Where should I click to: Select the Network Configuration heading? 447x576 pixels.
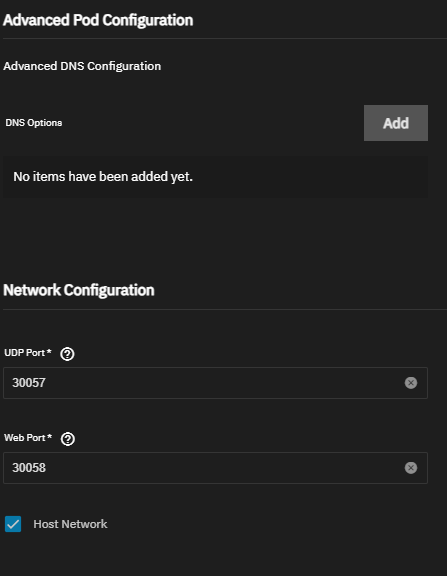79,290
